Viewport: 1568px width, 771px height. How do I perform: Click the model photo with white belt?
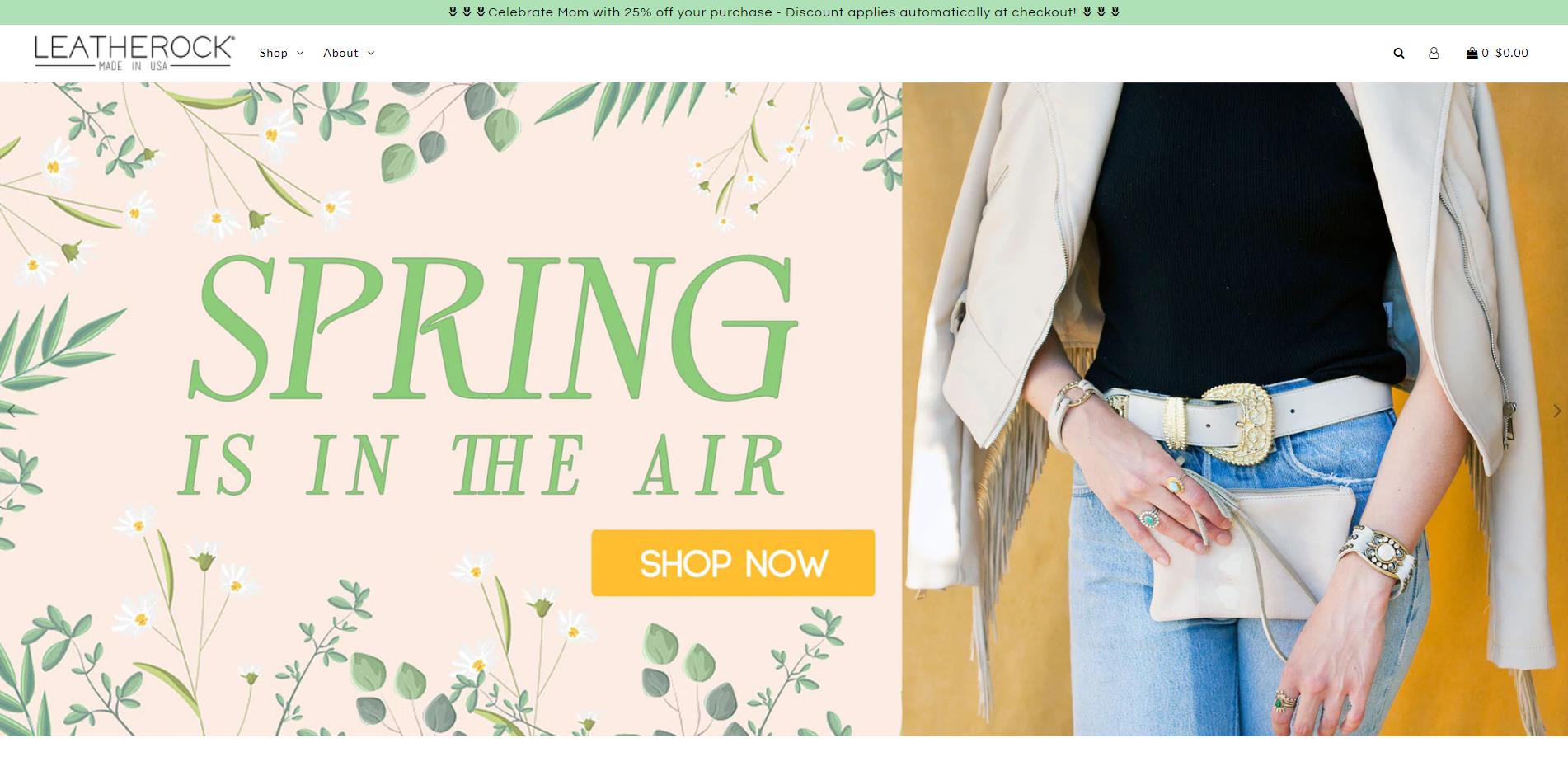tap(1235, 409)
